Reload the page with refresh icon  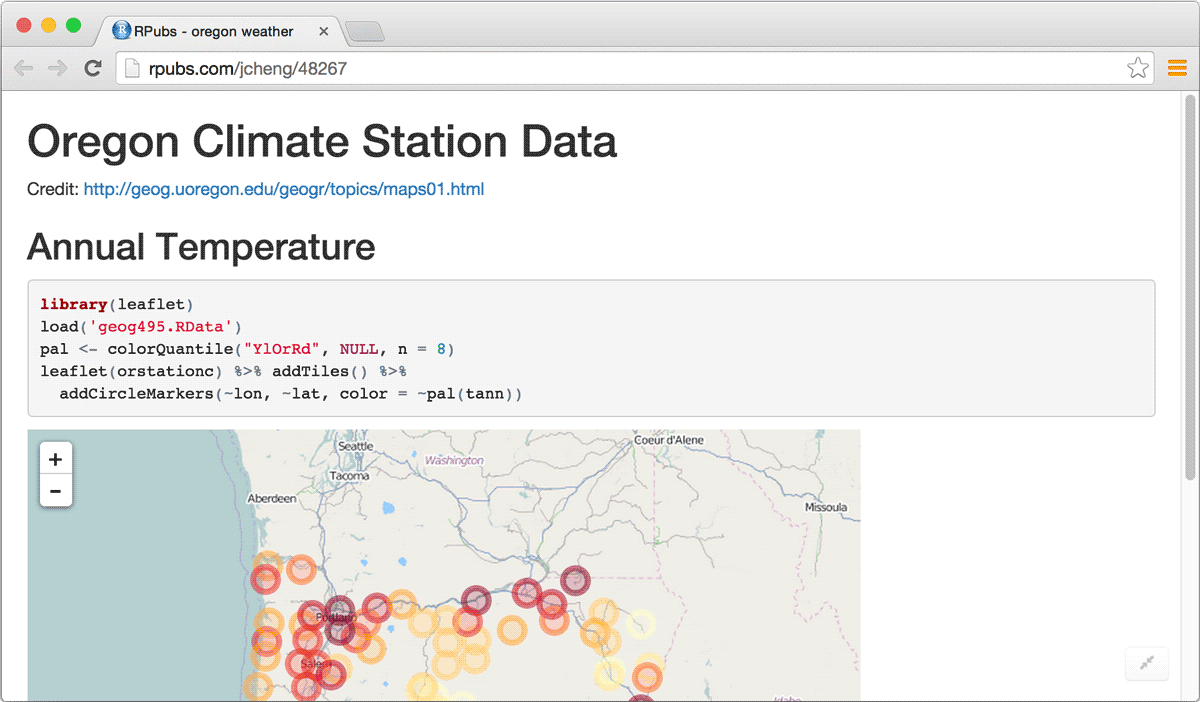coord(93,68)
